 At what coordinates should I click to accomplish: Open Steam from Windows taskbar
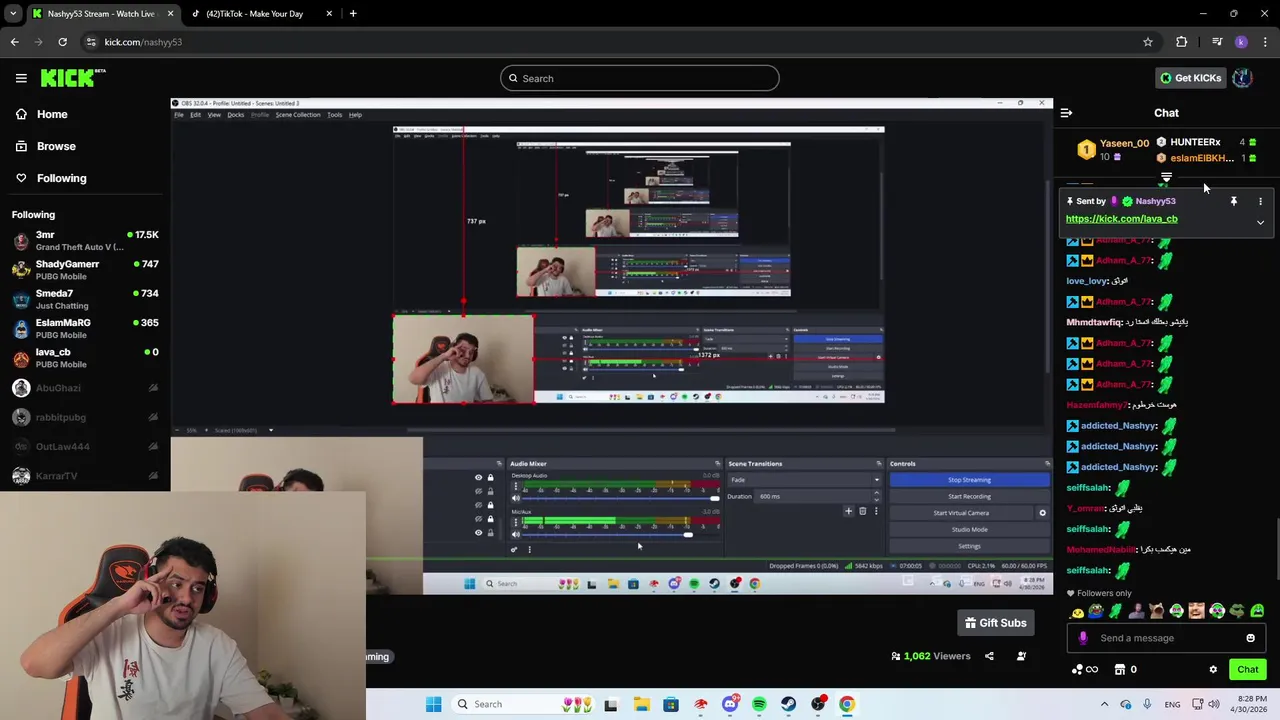tap(788, 704)
